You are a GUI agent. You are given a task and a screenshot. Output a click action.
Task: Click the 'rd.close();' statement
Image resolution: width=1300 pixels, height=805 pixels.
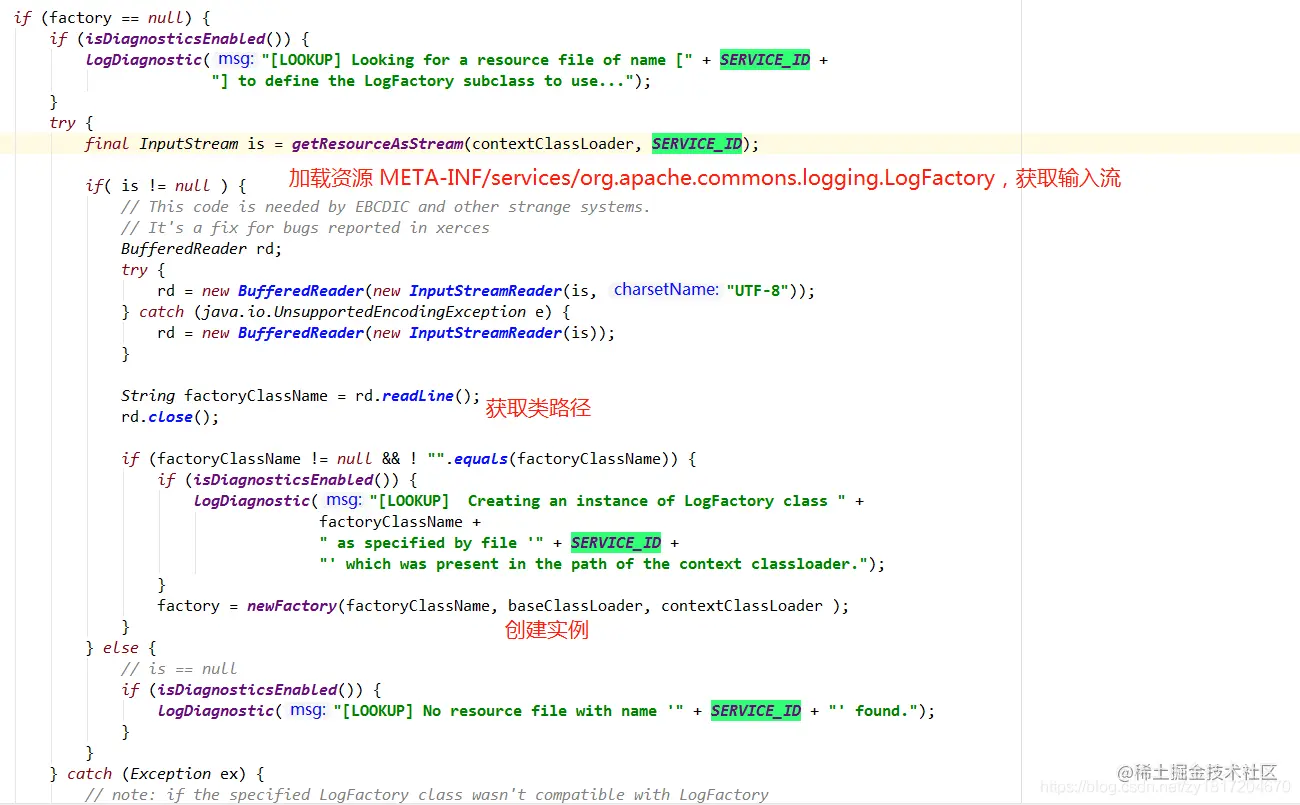click(x=170, y=417)
